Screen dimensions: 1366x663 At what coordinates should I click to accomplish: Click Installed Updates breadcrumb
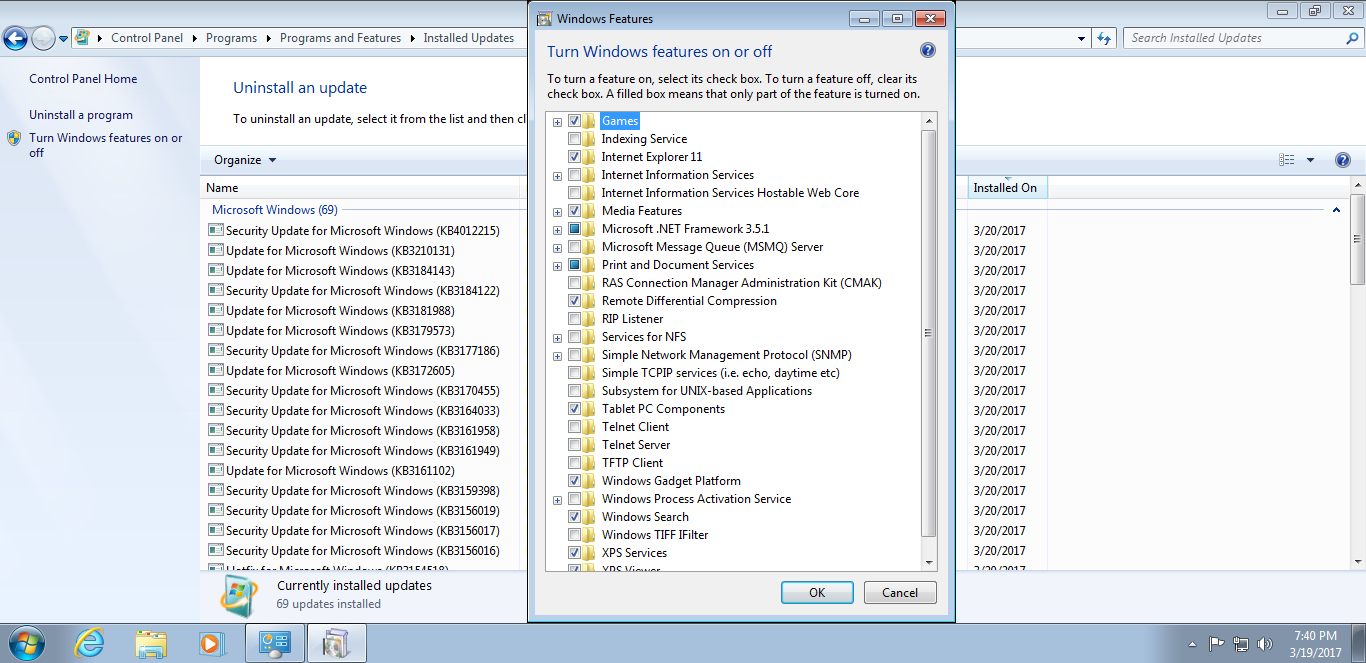point(468,38)
